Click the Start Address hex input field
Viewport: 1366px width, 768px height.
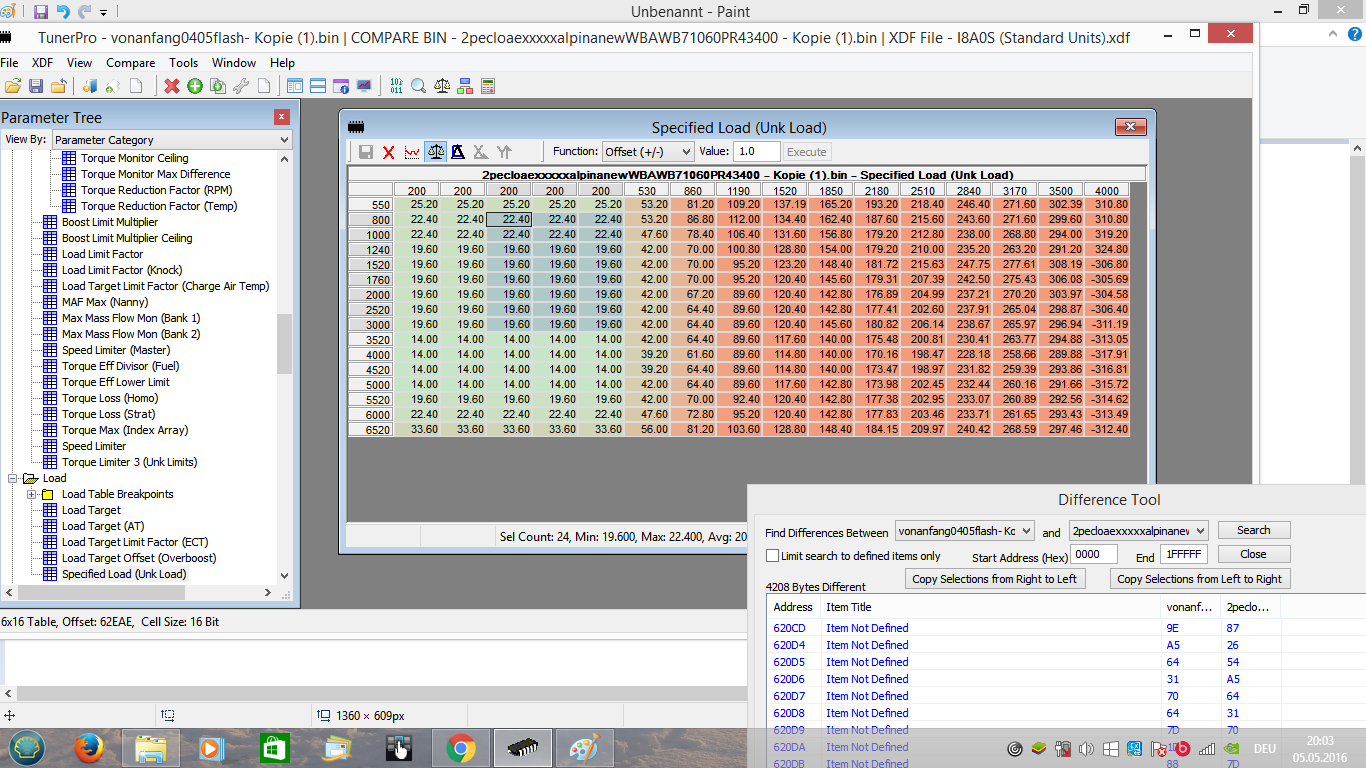pyautogui.click(x=1093, y=555)
